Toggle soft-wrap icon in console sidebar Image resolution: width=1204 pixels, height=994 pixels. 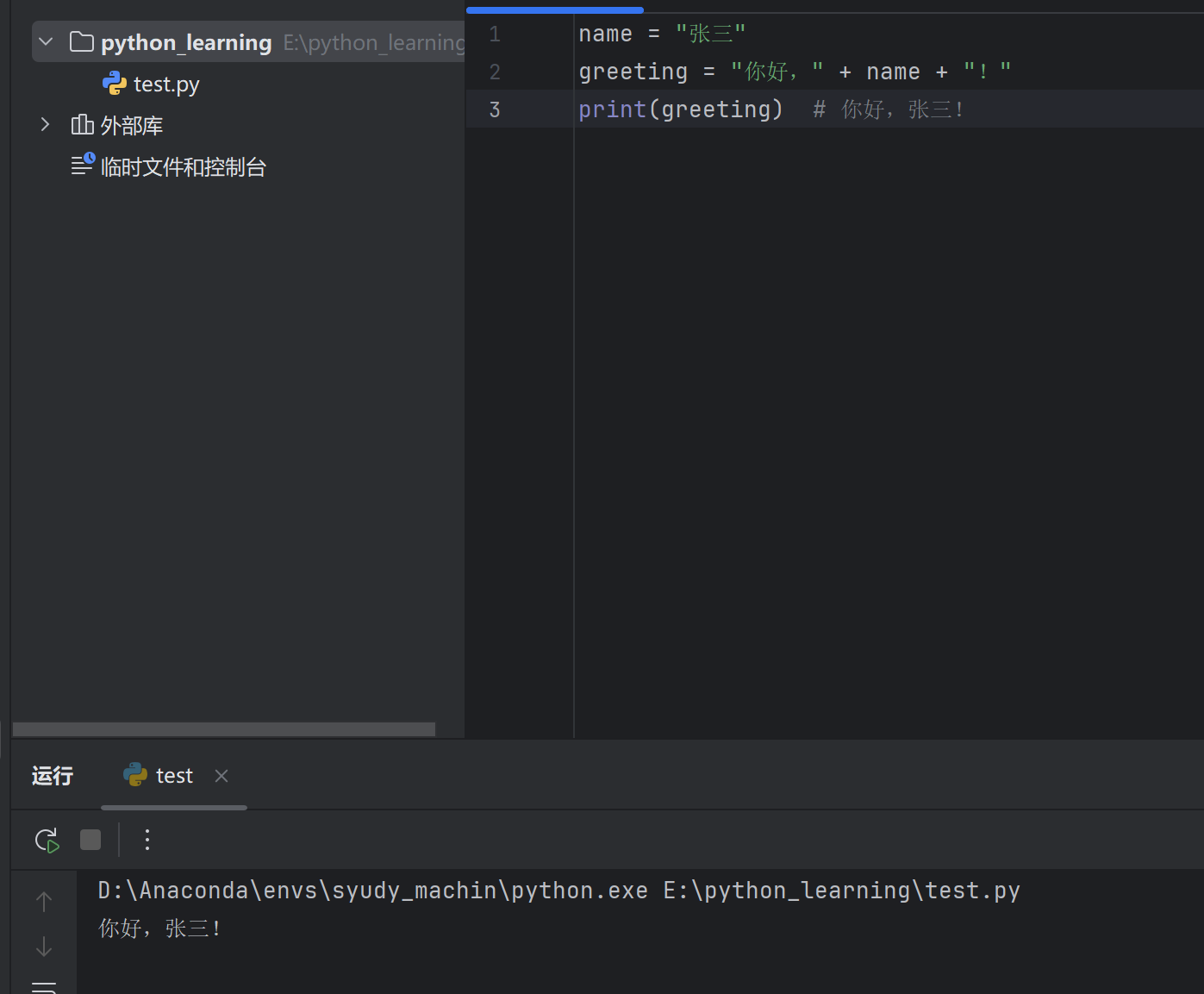coord(44,986)
